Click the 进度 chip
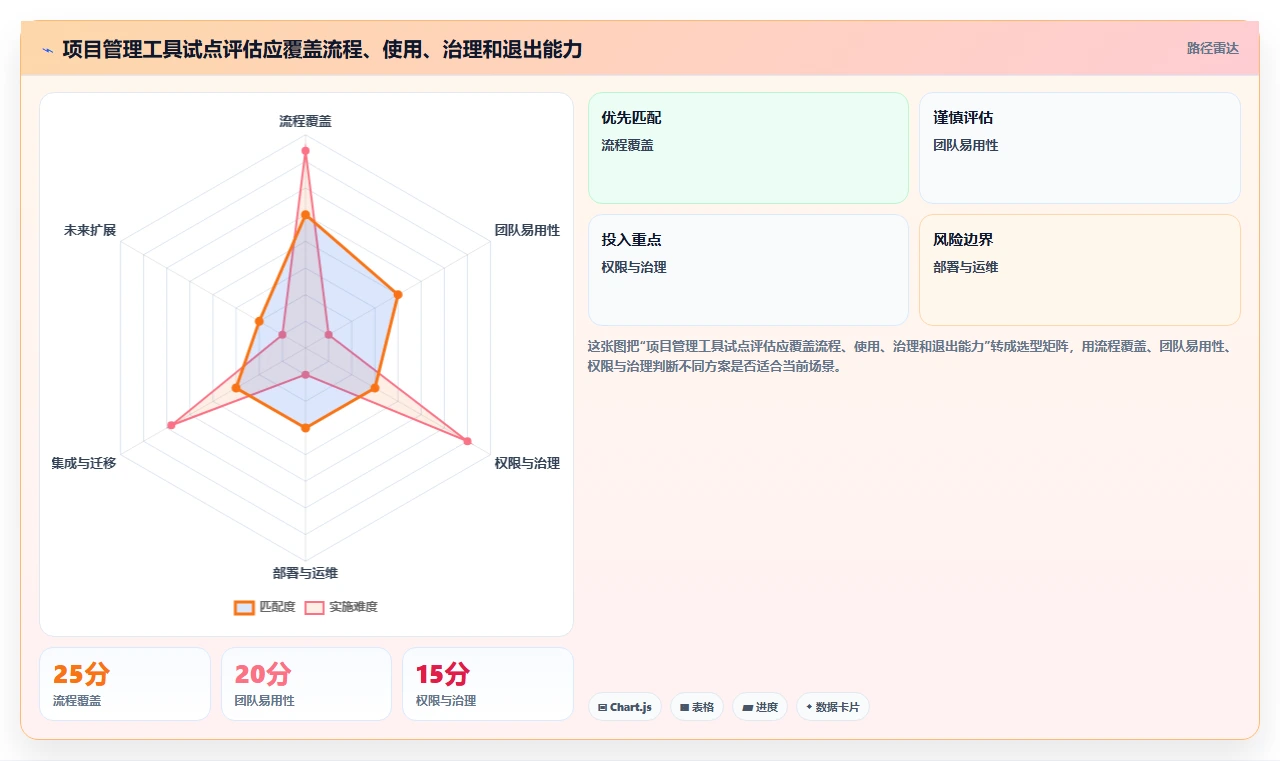The image size is (1280, 761). [760, 707]
